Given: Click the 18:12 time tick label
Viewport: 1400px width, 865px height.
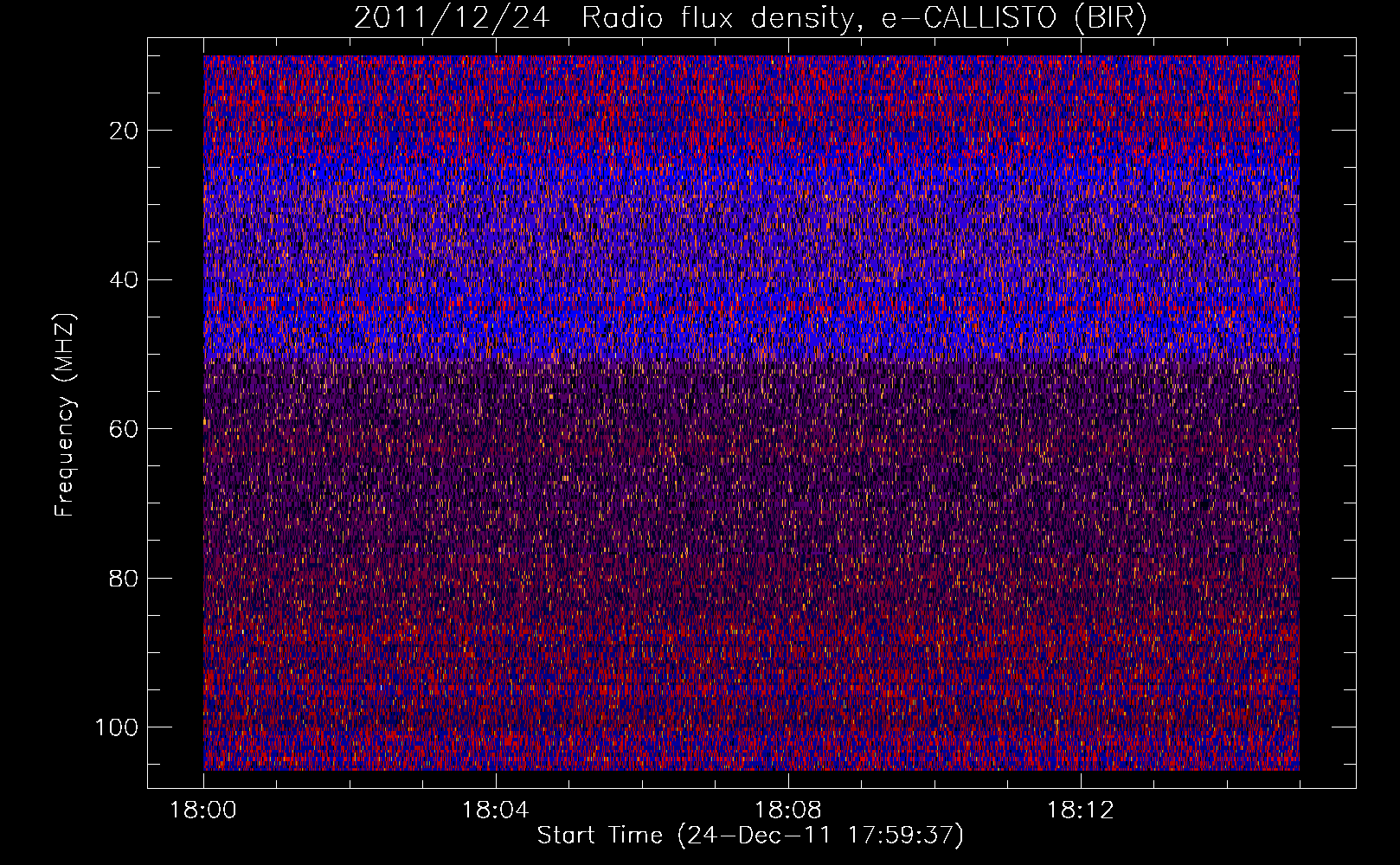Looking at the screenshot, I should (1081, 811).
